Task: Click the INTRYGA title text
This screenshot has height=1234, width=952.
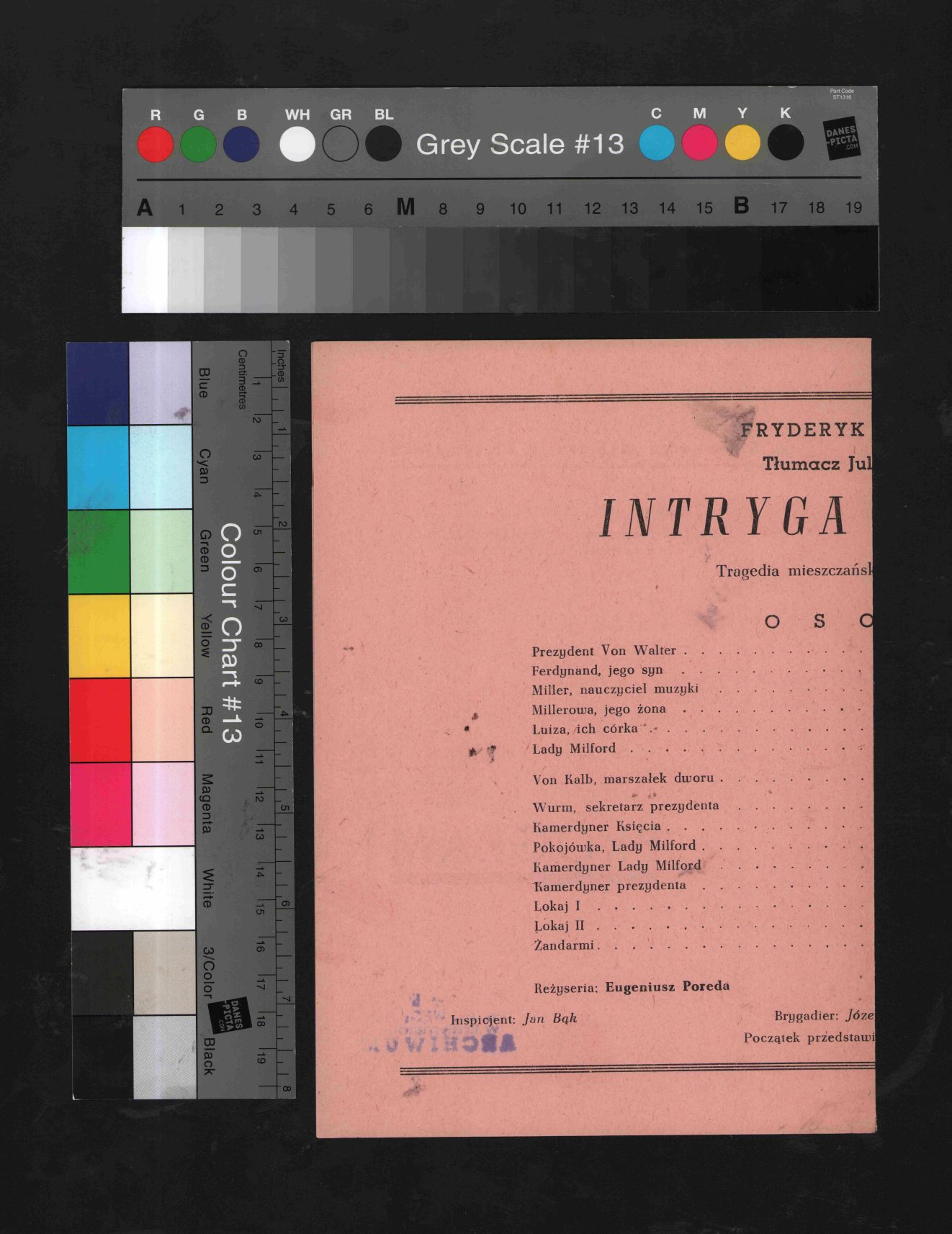Action: (x=724, y=518)
